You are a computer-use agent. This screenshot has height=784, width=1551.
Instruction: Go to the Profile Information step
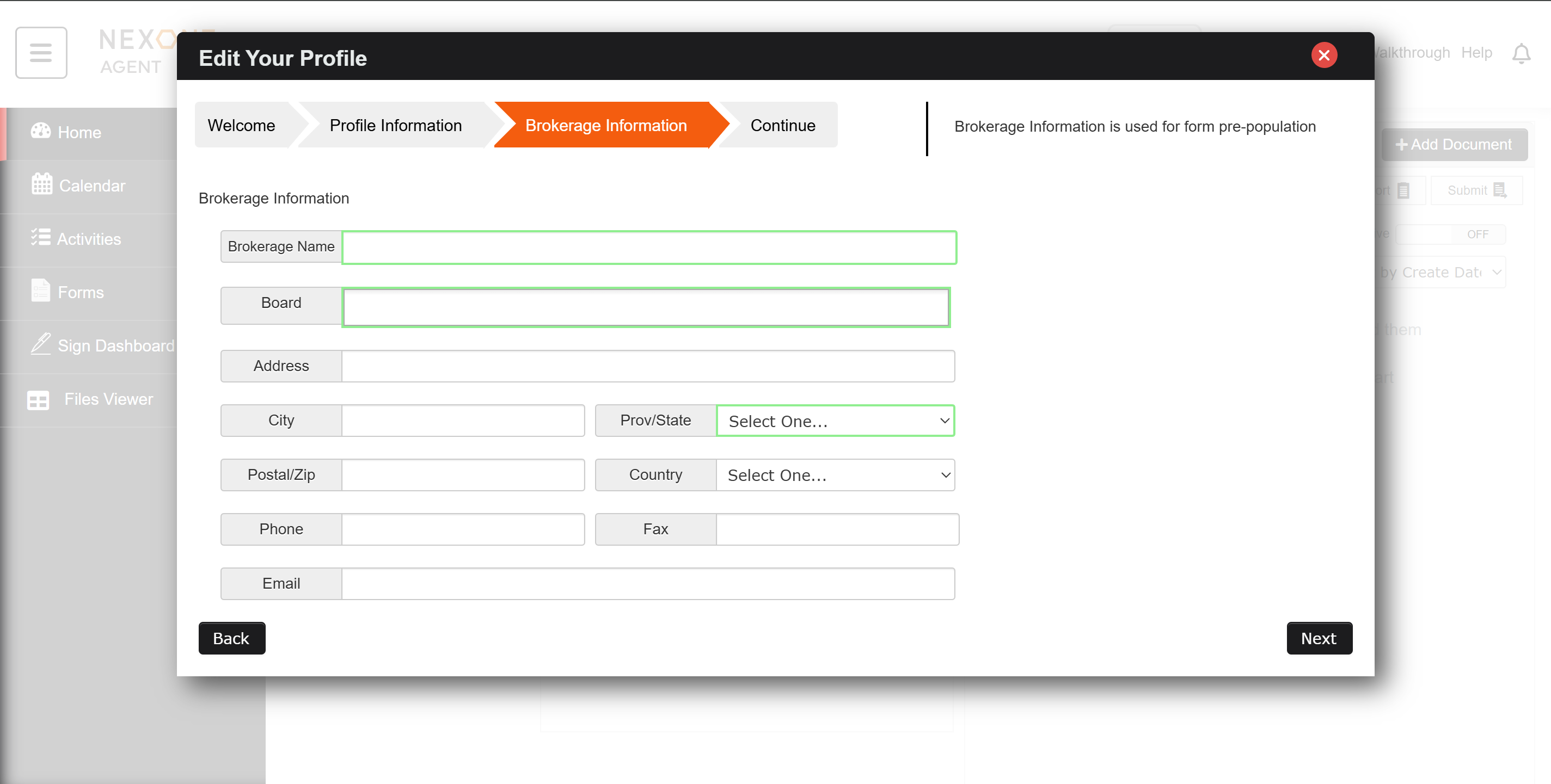click(x=395, y=125)
